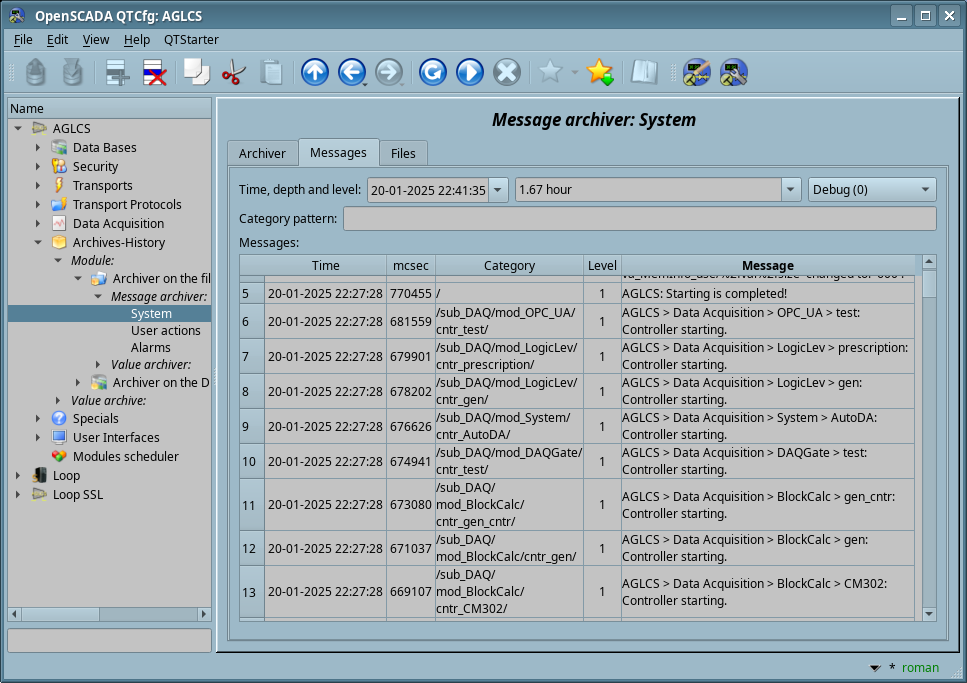Viewport: 967px width, 683px height.
Task: Open the manual book icon
Action: coord(643,72)
